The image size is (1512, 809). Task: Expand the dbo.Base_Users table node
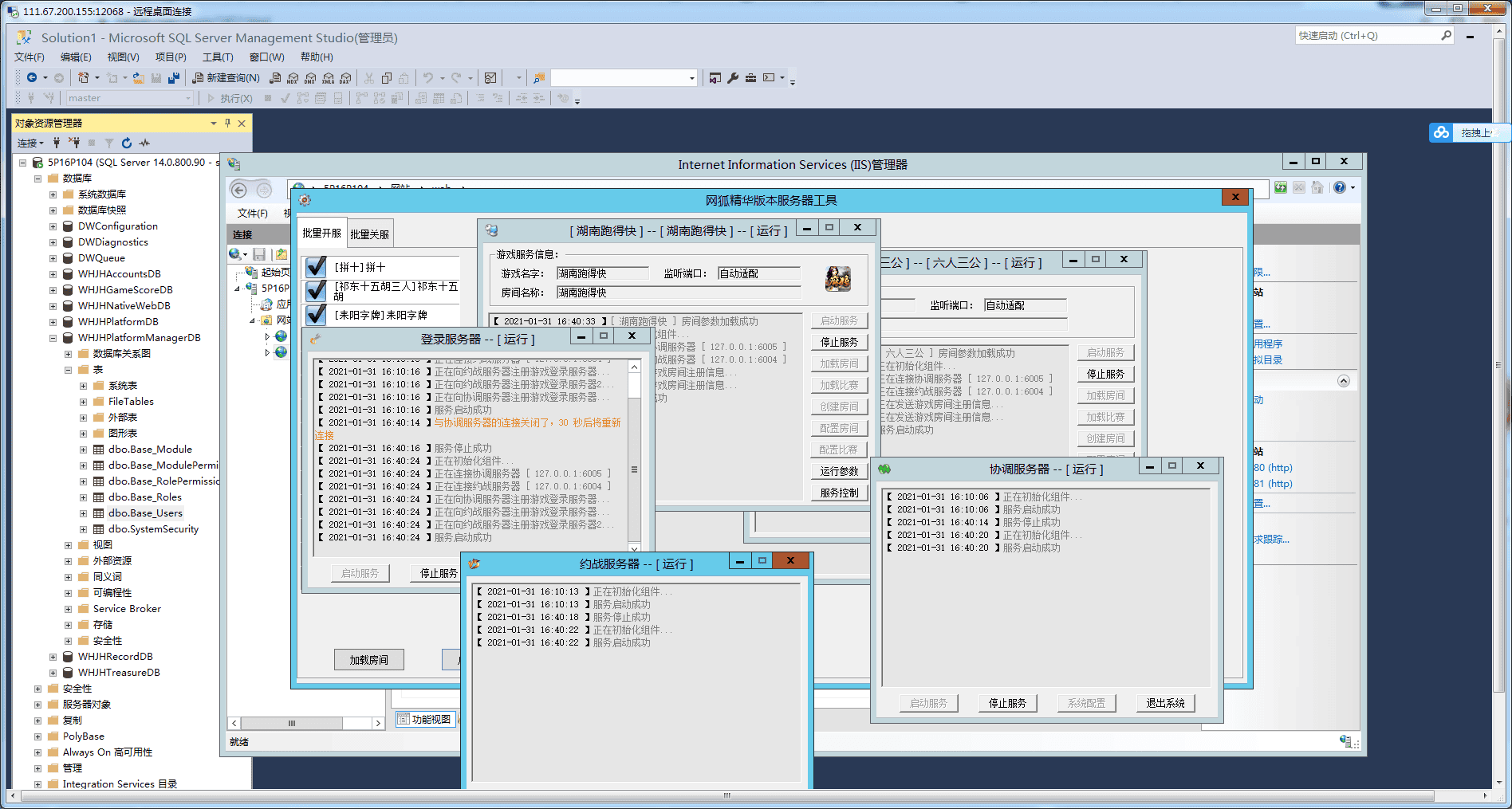coord(84,513)
